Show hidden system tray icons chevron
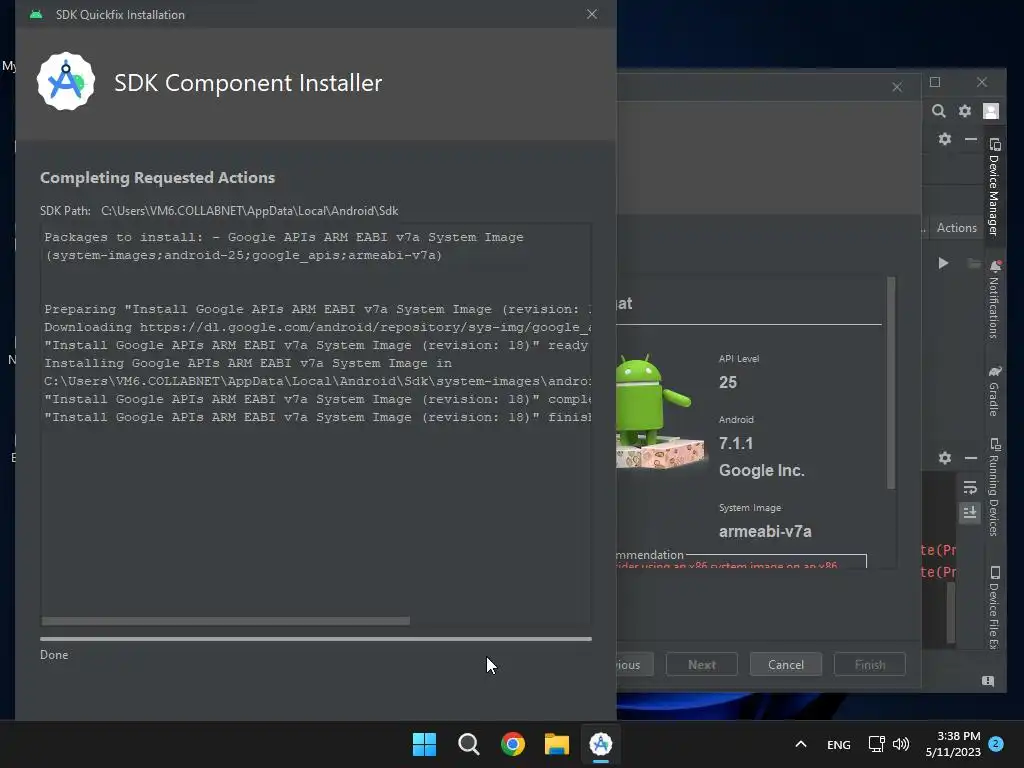This screenshot has width=1024, height=768. coord(801,744)
